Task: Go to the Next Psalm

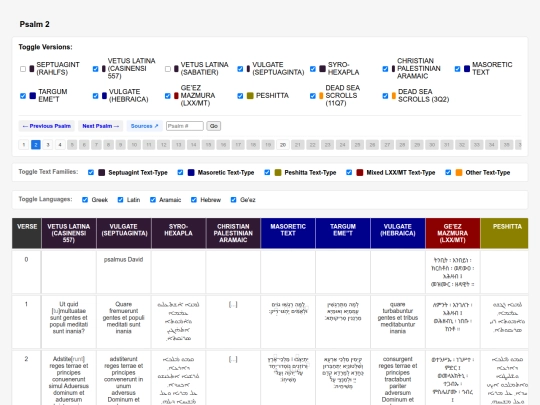Action: (x=101, y=126)
